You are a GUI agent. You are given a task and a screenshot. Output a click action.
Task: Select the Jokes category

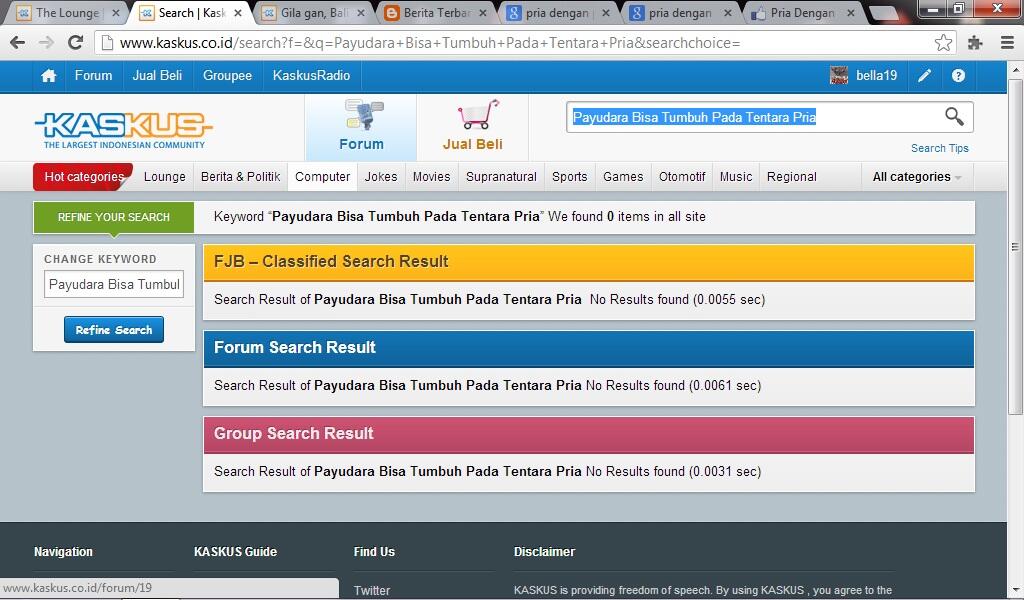(381, 177)
